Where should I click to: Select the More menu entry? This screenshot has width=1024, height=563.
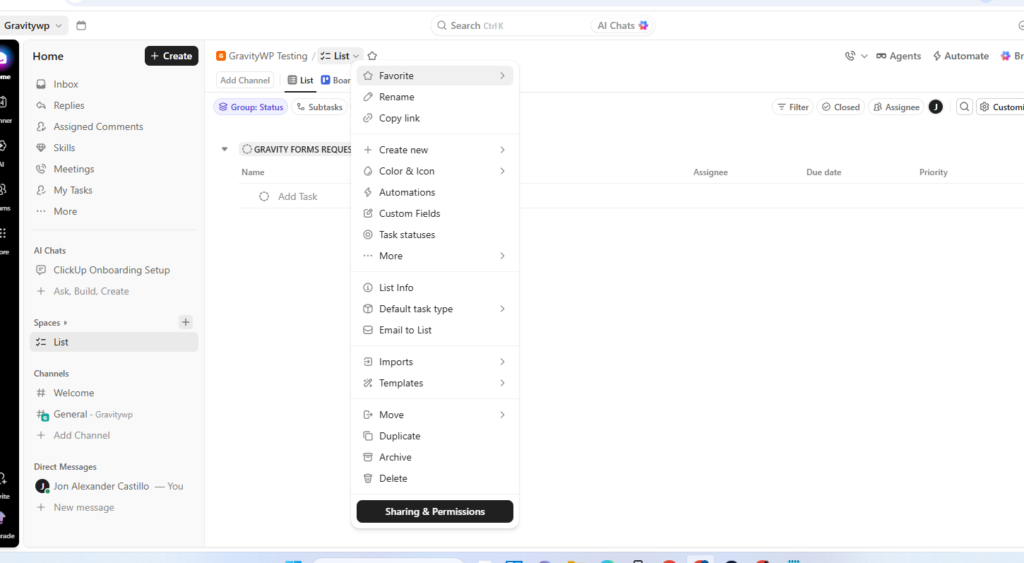[x=435, y=256]
